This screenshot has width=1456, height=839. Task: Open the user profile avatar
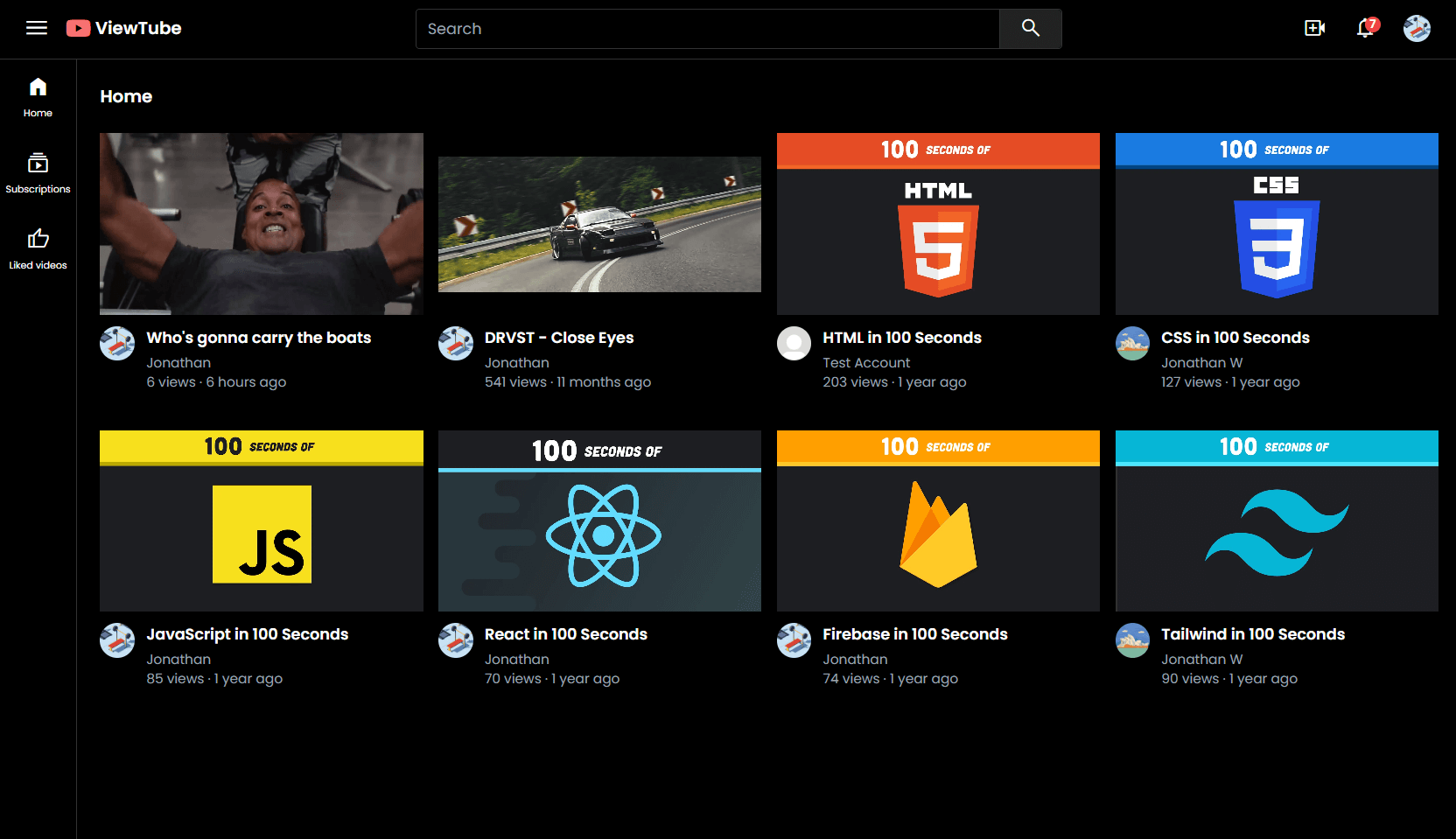[1417, 28]
